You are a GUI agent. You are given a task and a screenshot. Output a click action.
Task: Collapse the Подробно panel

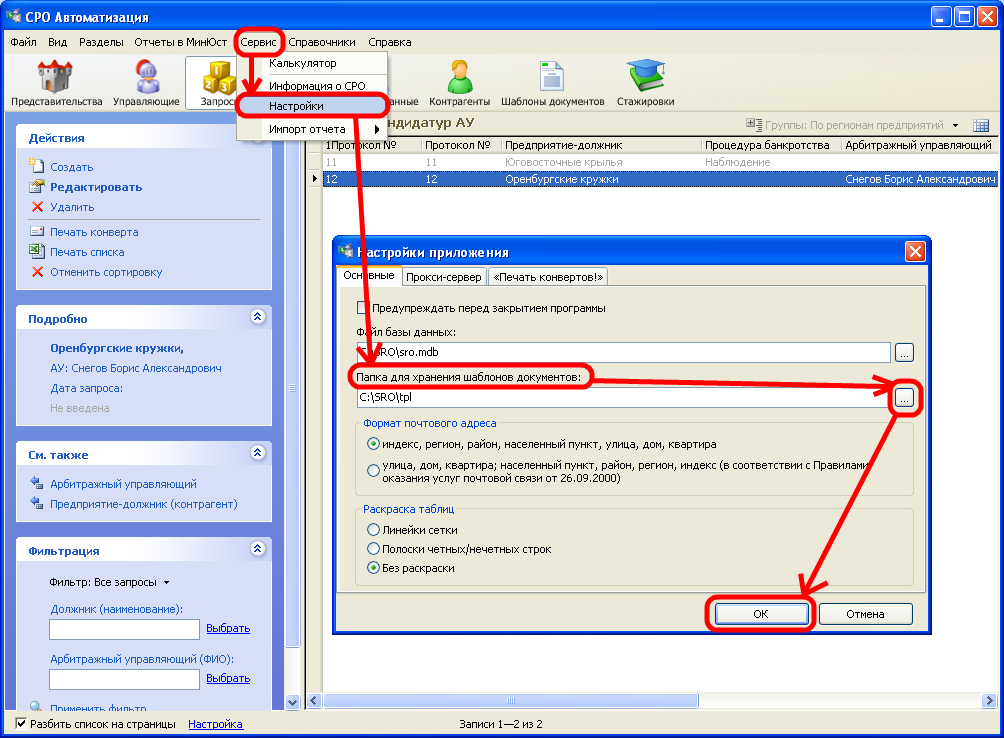click(x=257, y=317)
